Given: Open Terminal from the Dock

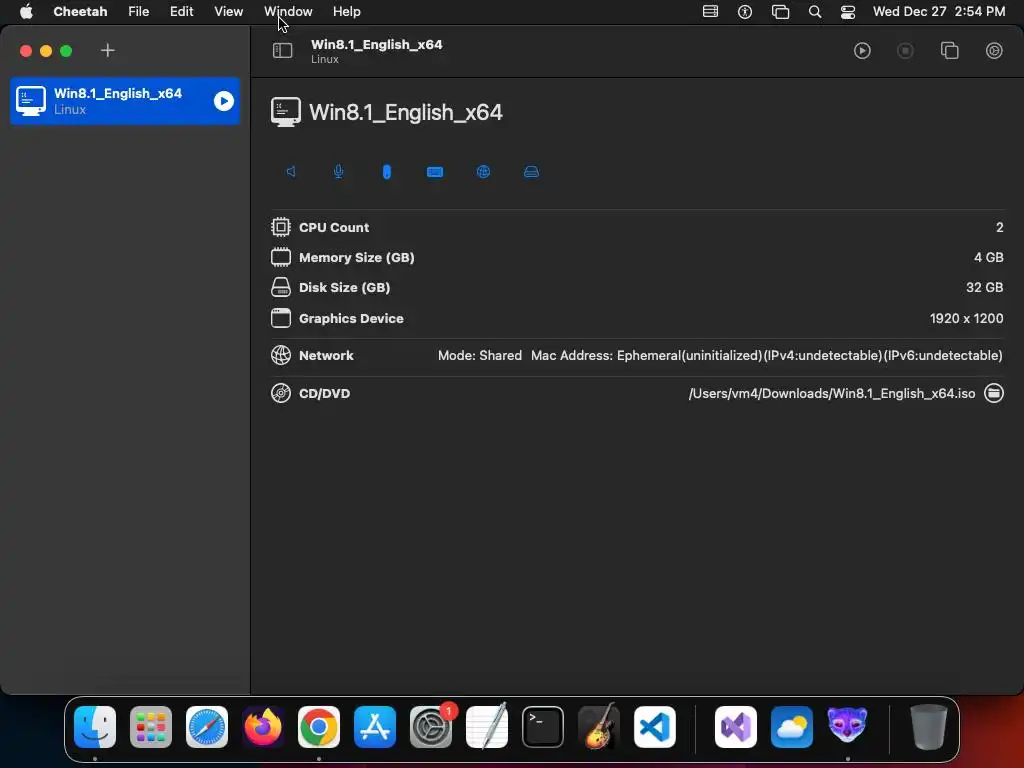Looking at the screenshot, I should pos(543,727).
